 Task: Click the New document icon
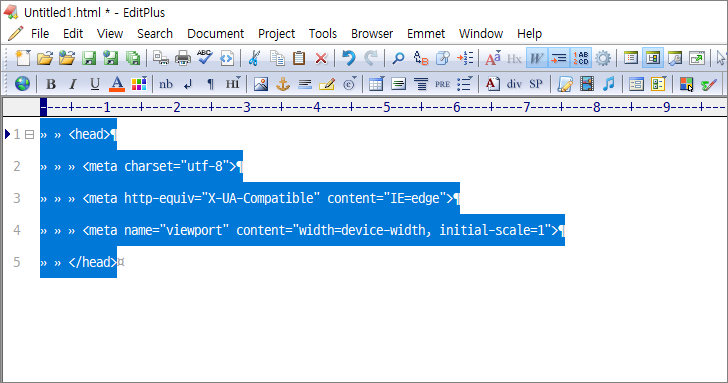[x=22, y=58]
